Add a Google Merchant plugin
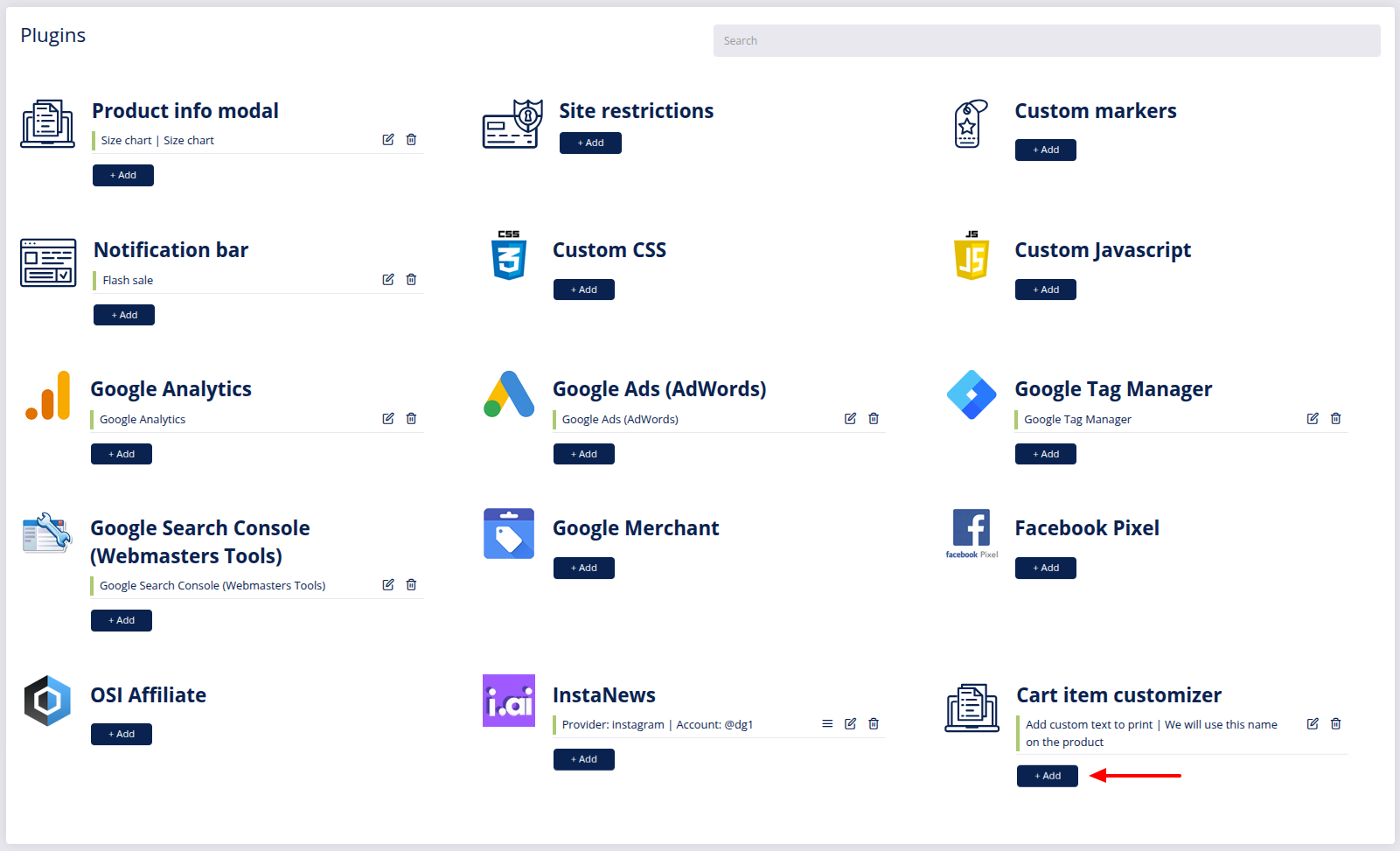Viewport: 1400px width, 851px height. coord(583,568)
